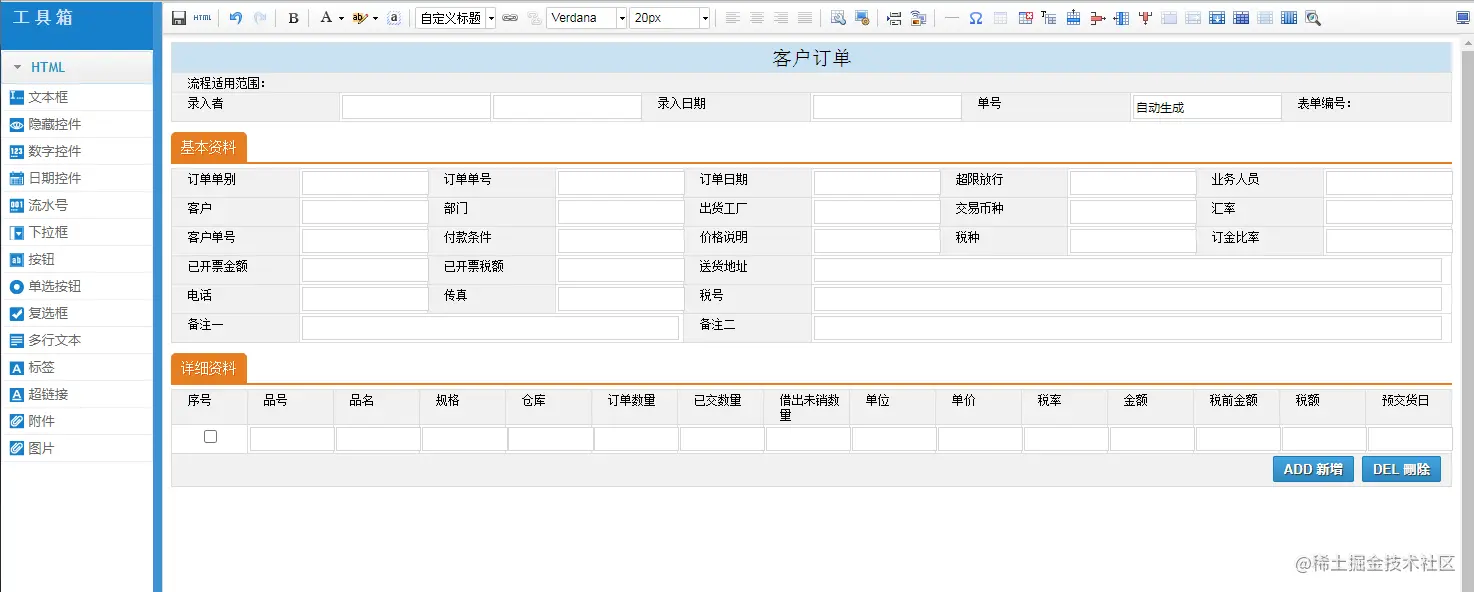1474x592 pixels.
Task: Delete table with red X icon
Action: 1025,18
